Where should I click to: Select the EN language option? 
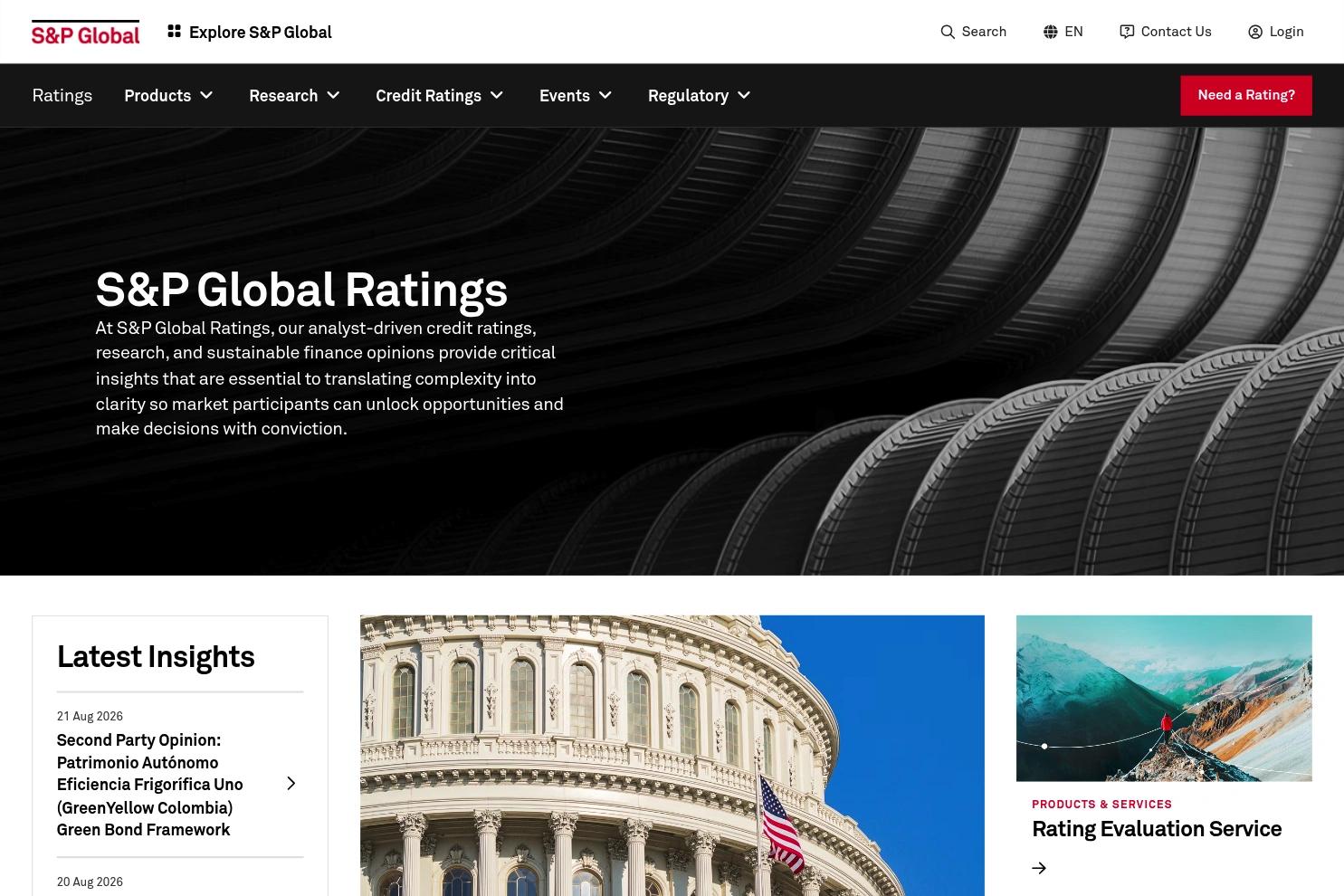point(1073,32)
